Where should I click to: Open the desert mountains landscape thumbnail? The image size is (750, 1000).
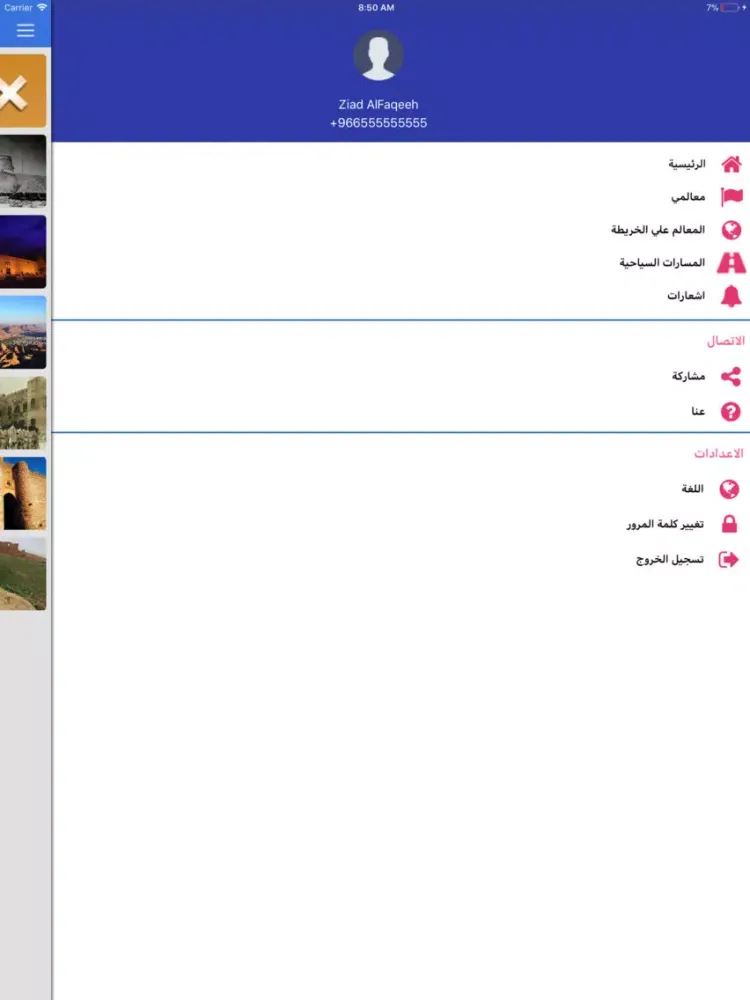pos(23,332)
